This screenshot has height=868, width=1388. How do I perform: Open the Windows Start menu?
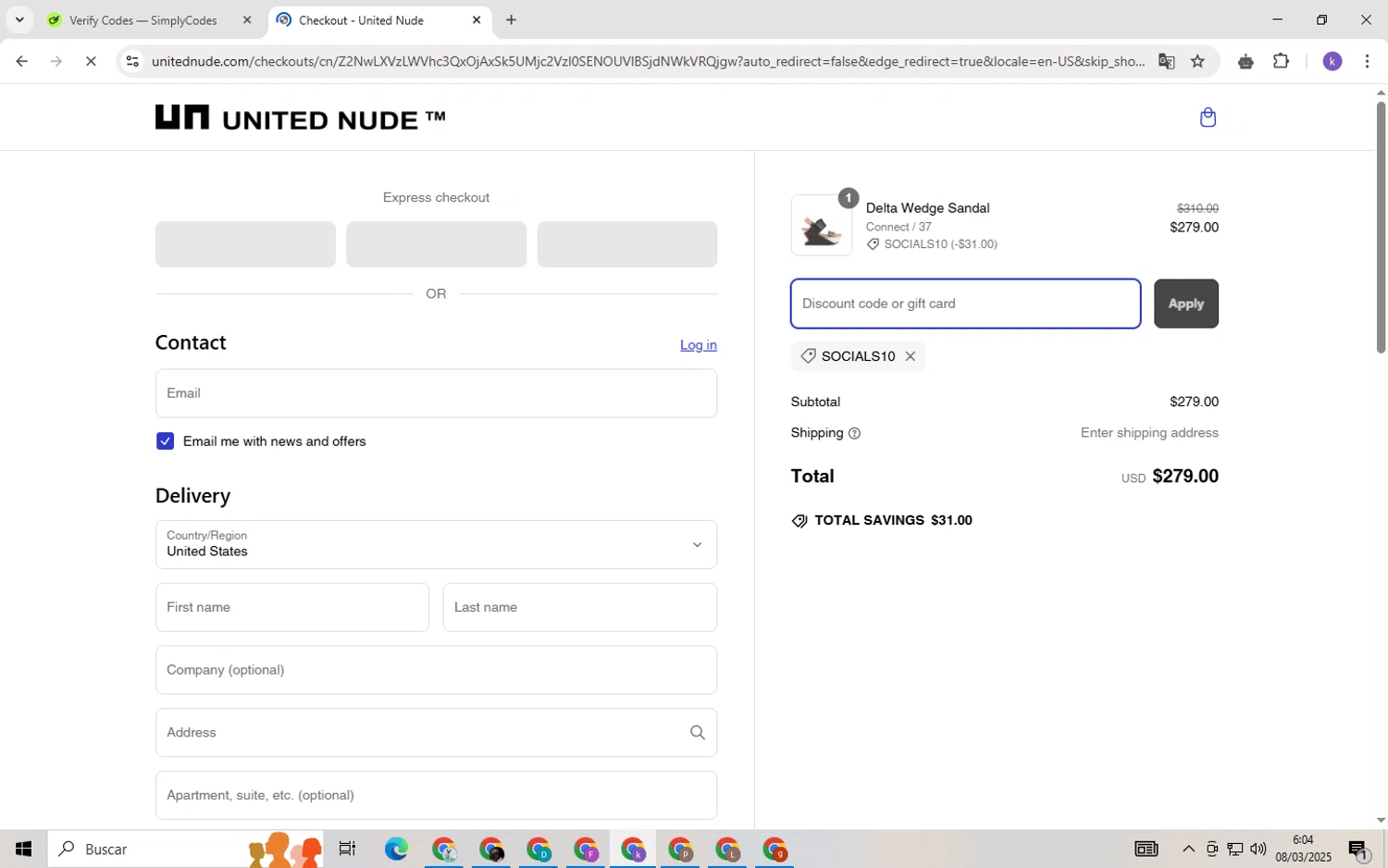(23, 849)
